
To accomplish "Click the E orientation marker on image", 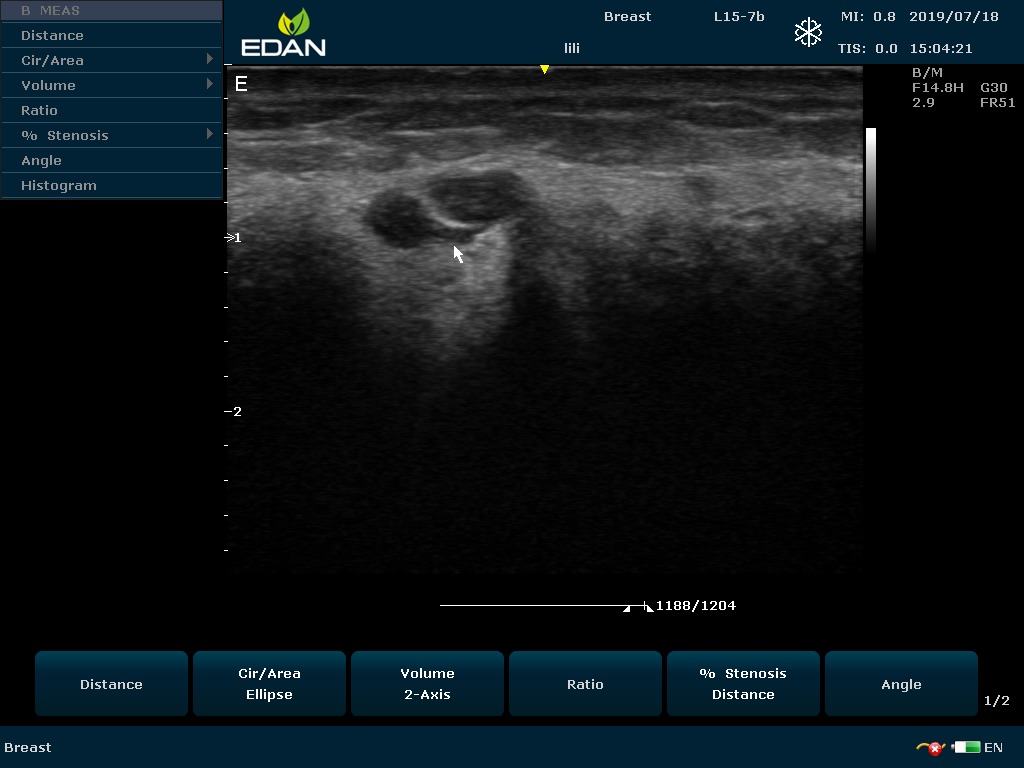I will pyautogui.click(x=241, y=84).
